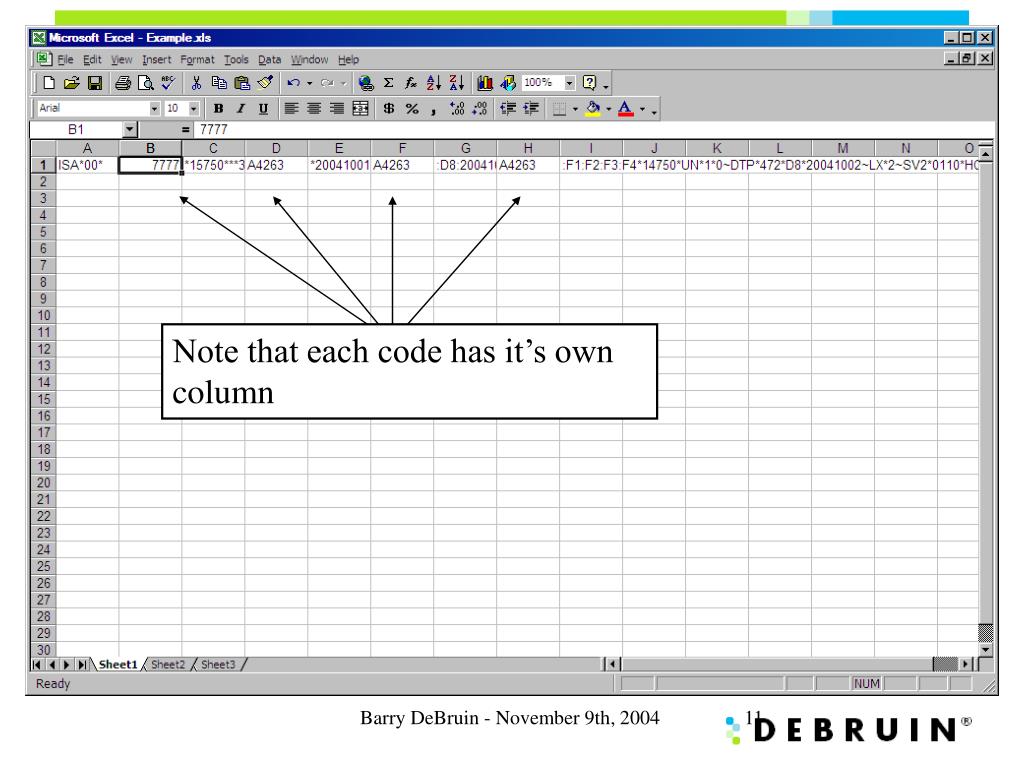
Task: Click the Sort Descending Z-A icon
Action: [456, 83]
